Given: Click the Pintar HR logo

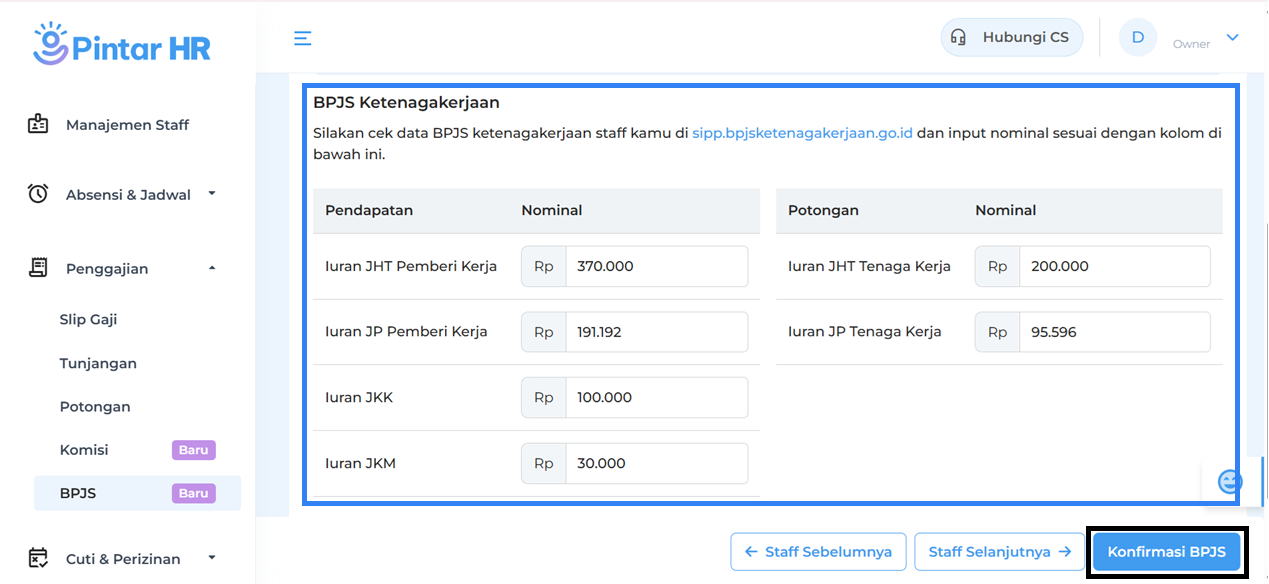Looking at the screenshot, I should click(121, 44).
